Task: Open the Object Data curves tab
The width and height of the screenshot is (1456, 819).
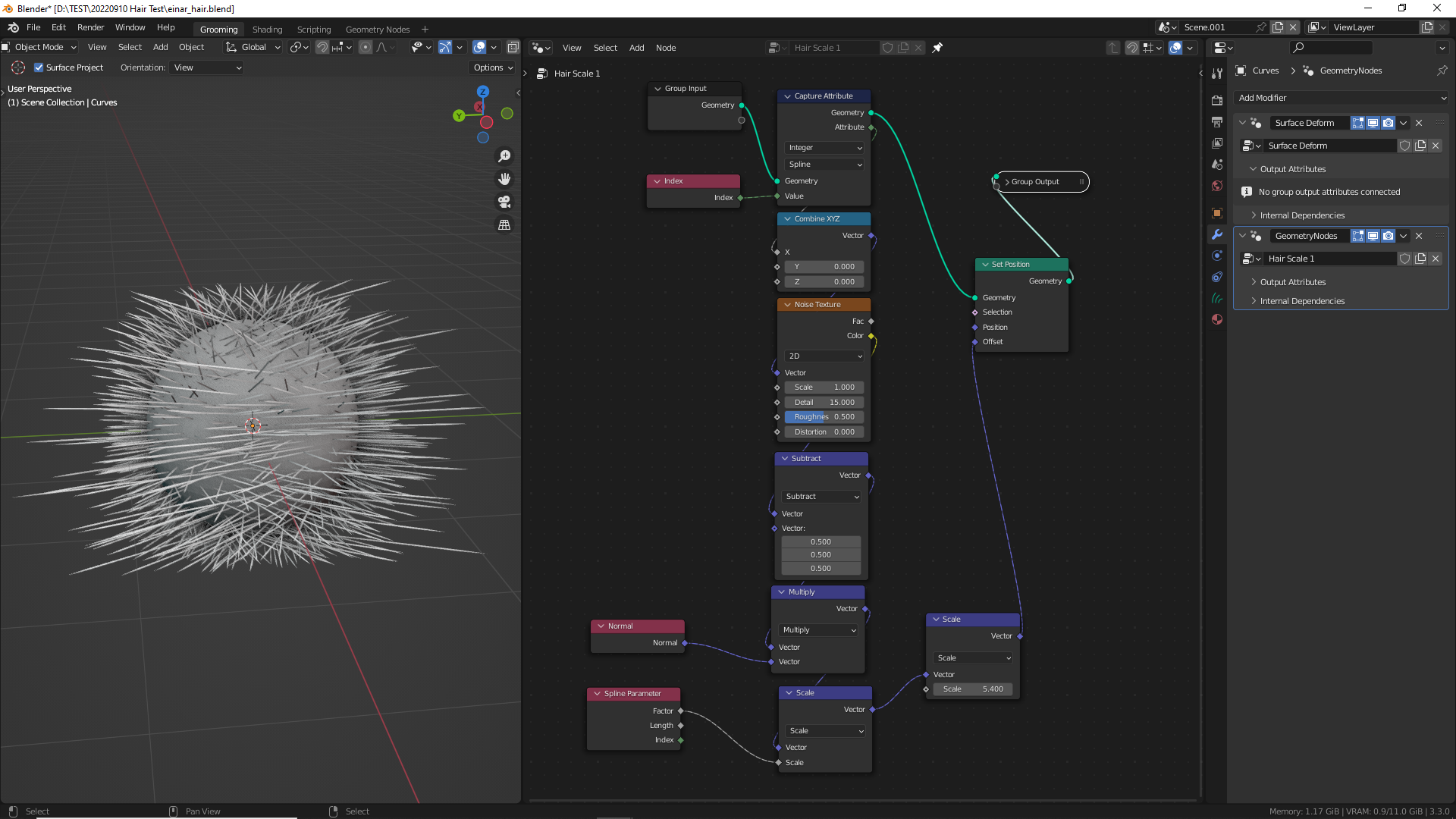Action: (x=1217, y=298)
